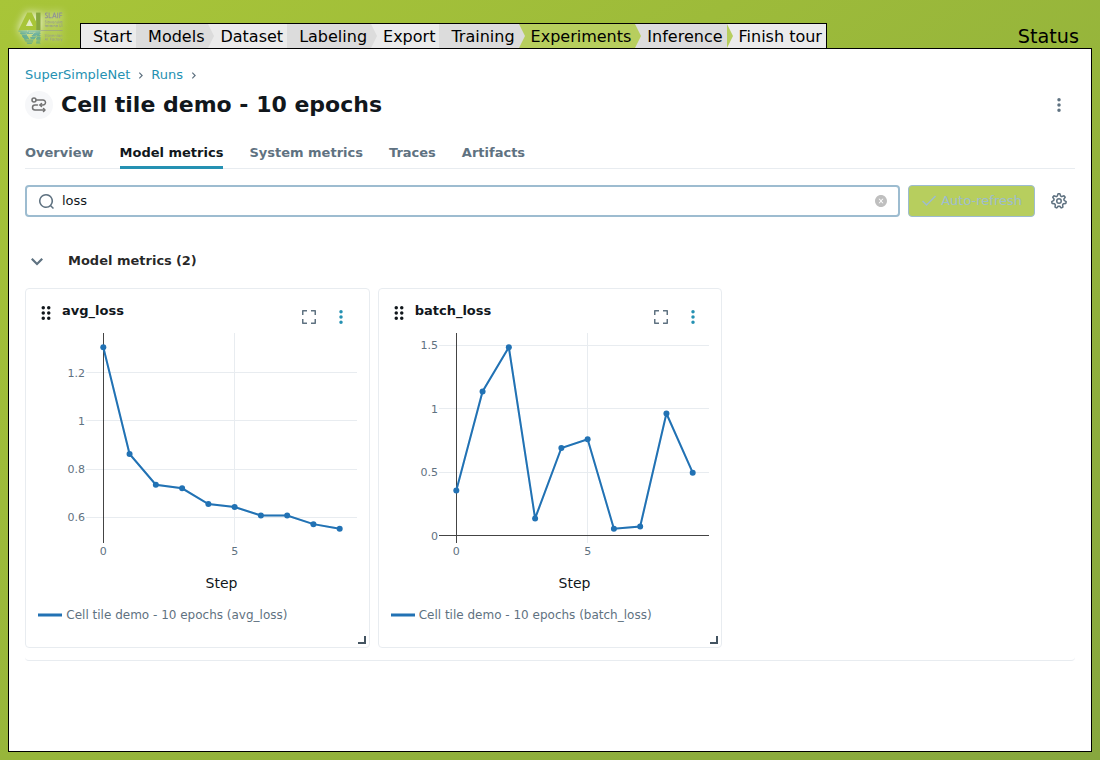Focus the metrics search field
Screen dimensions: 1100x760
point(462,201)
